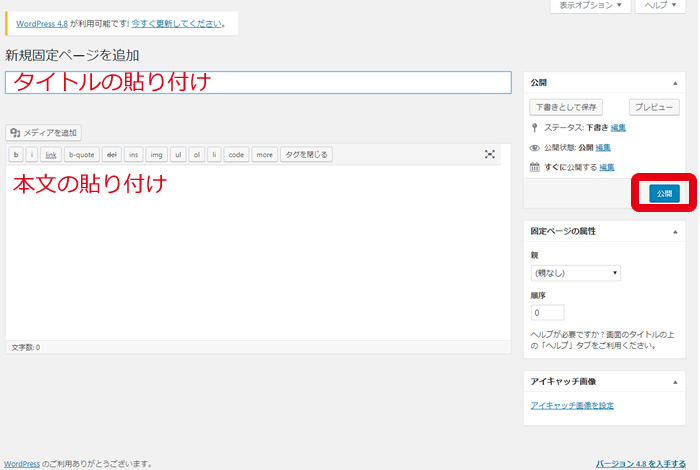Save the page with 下書きとして保存
700x470 pixels.
click(566, 107)
